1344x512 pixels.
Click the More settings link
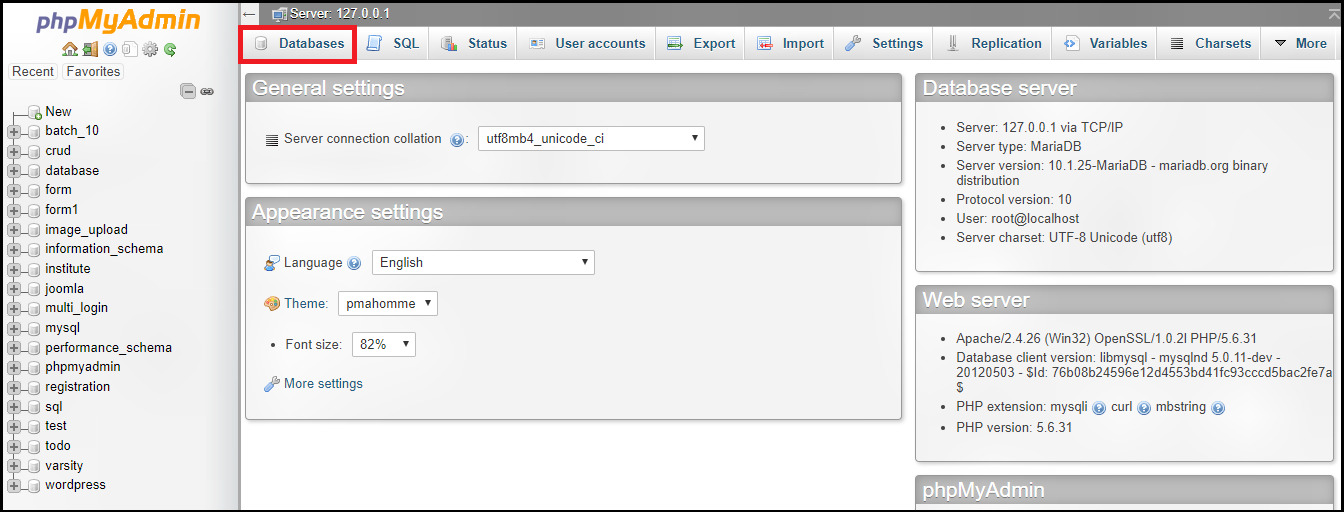point(323,384)
